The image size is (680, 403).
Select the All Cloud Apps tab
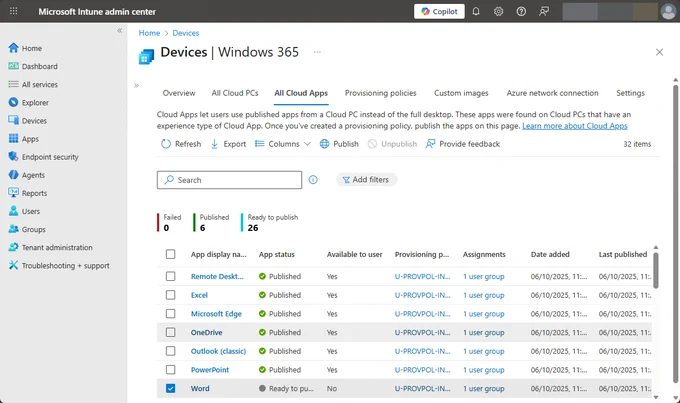301,93
